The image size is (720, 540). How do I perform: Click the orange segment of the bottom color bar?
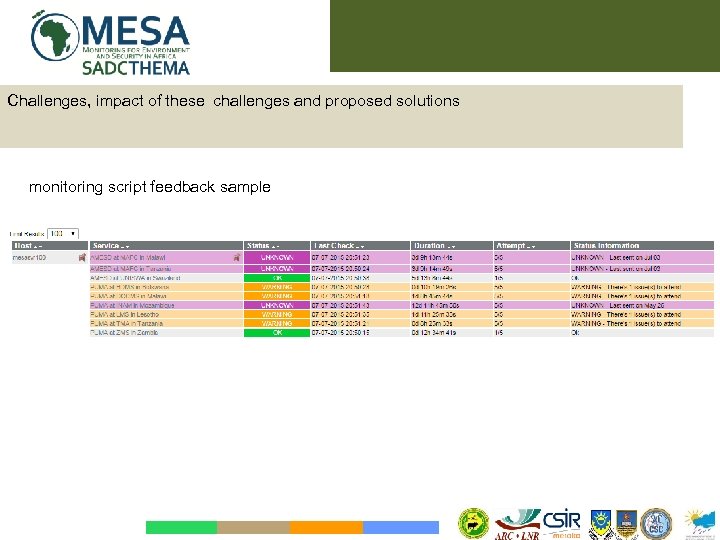coord(326,527)
